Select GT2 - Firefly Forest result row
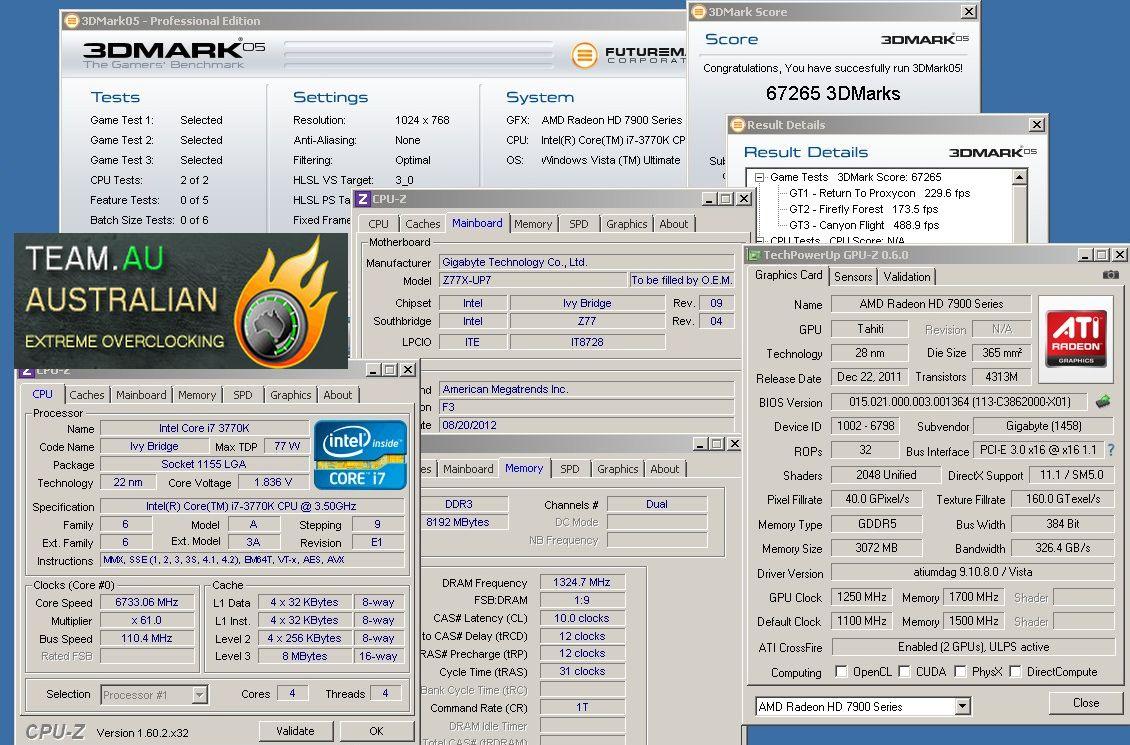The width and height of the screenshot is (1130, 745). [863, 209]
